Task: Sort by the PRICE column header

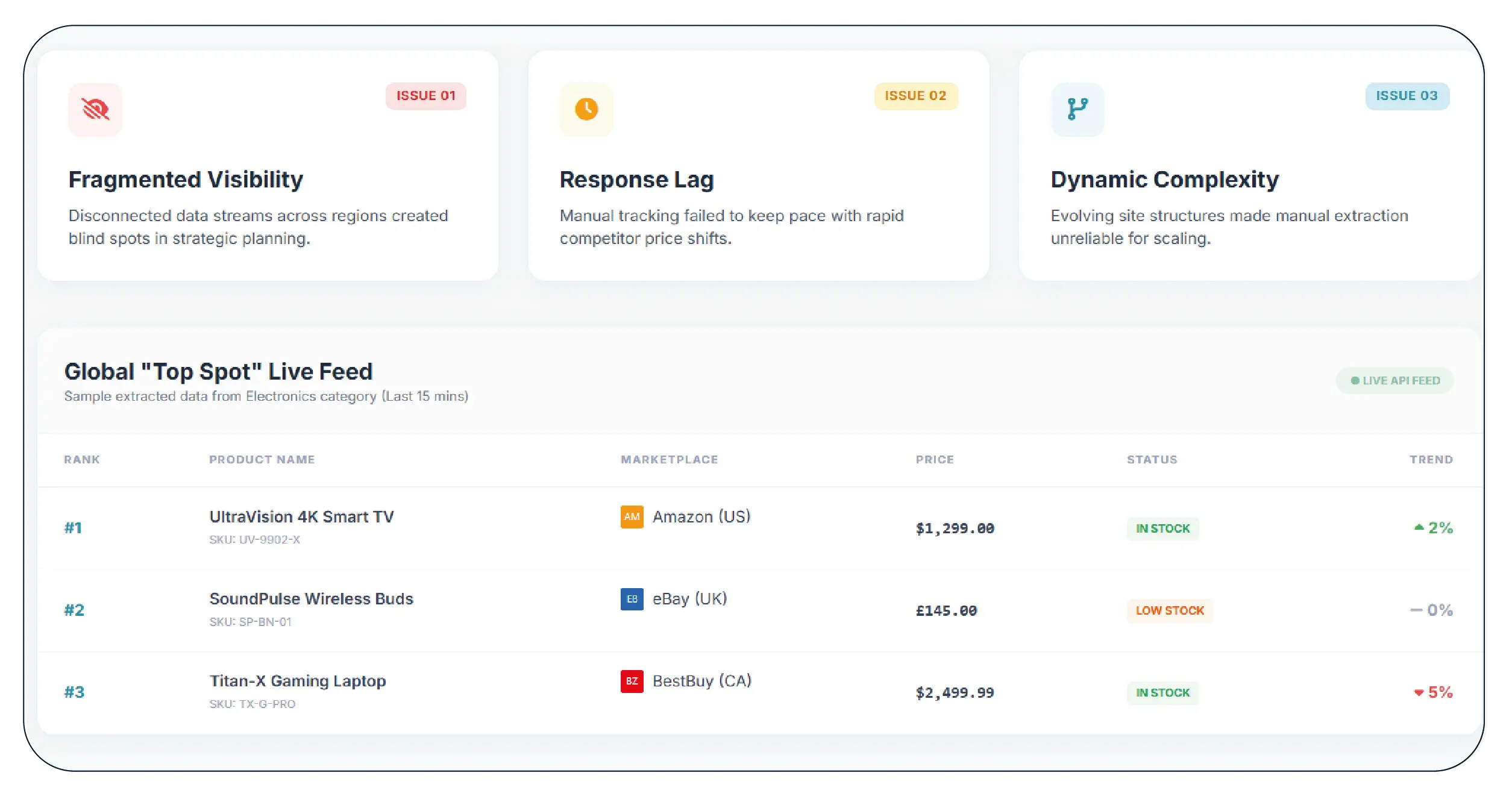Action: click(x=935, y=460)
